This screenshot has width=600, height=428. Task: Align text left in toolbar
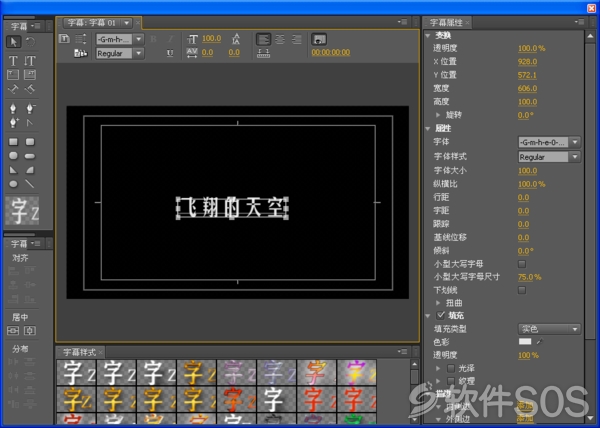pyautogui.click(x=263, y=39)
